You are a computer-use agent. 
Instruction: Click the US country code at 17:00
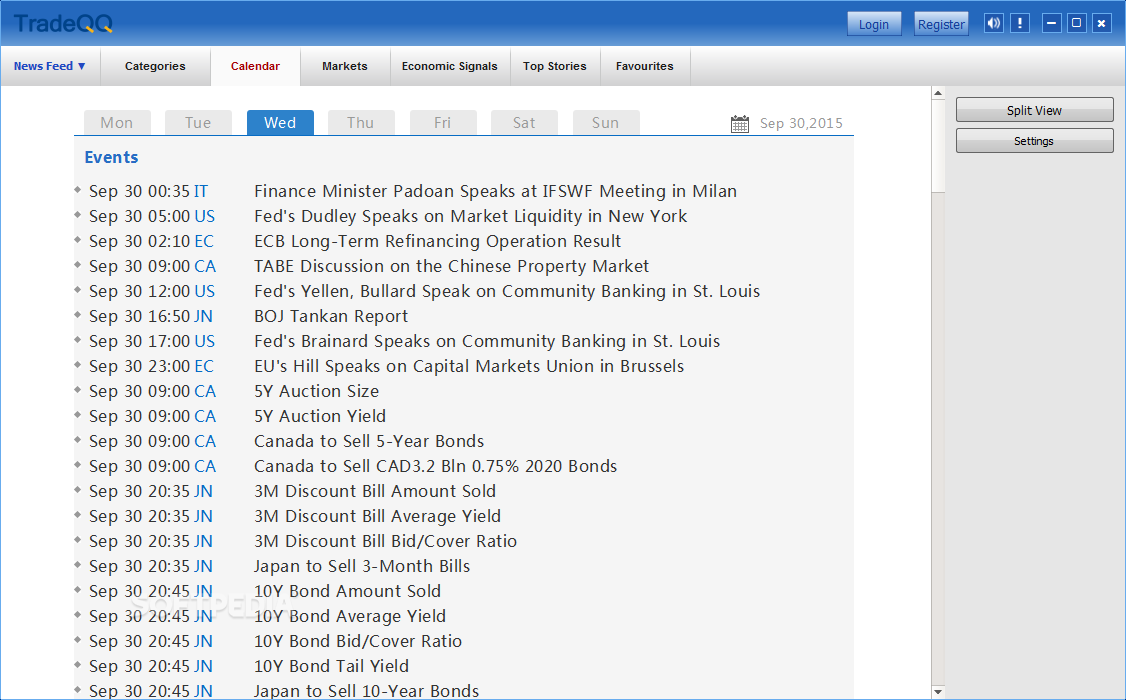(205, 342)
